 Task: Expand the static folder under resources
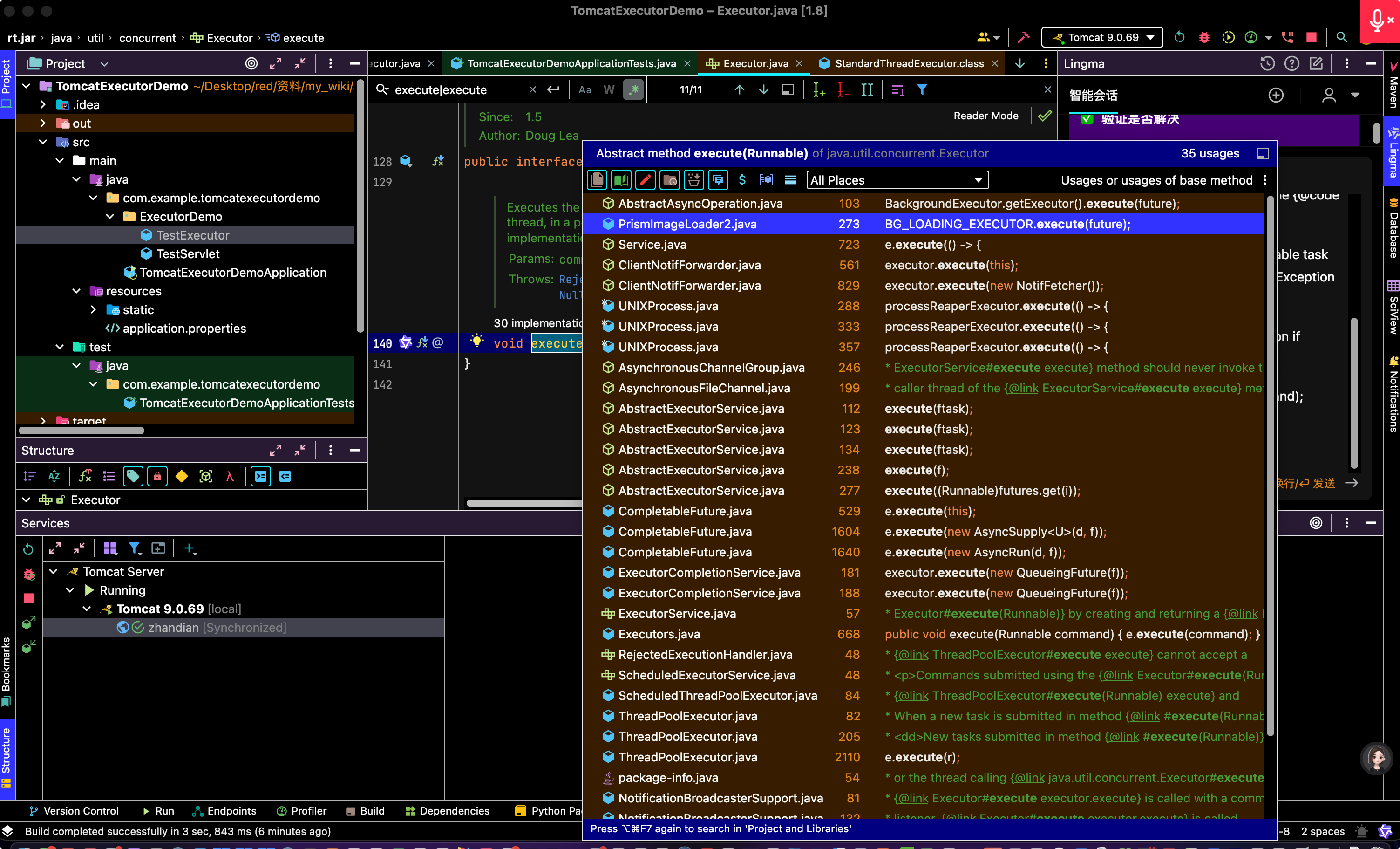[x=94, y=310]
